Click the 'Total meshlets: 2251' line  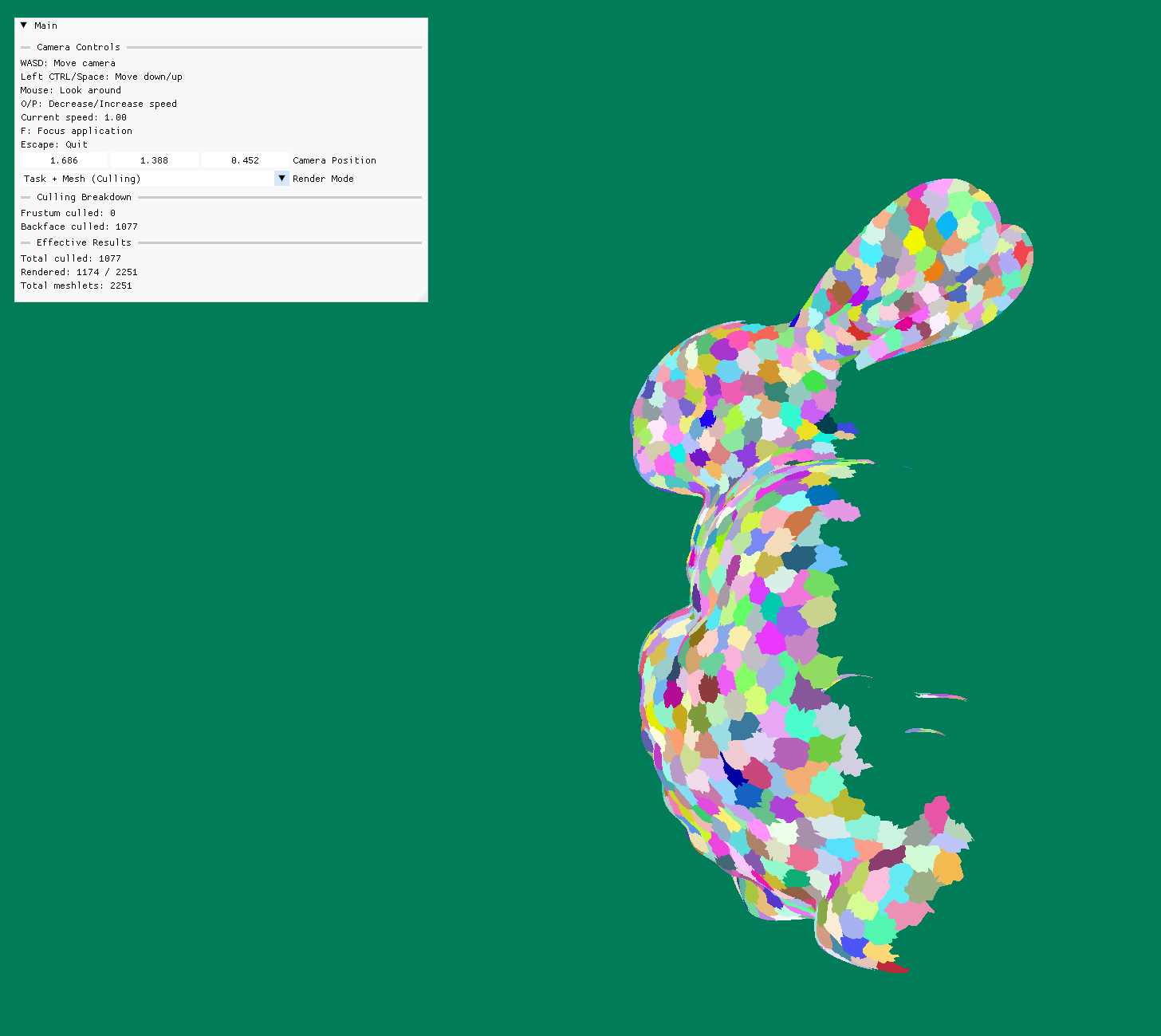click(x=76, y=286)
